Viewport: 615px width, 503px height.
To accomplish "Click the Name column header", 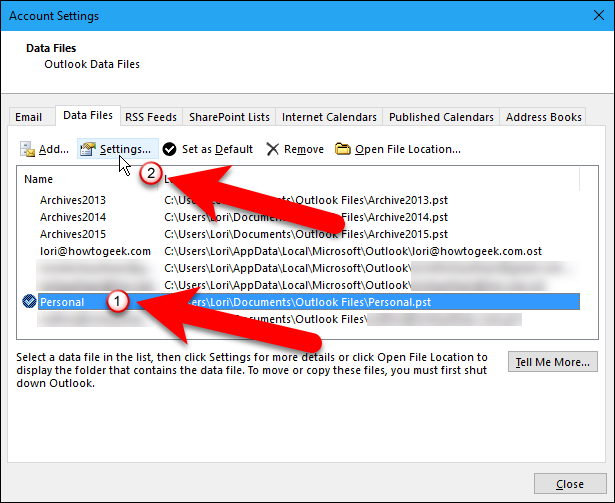I will (x=38, y=179).
